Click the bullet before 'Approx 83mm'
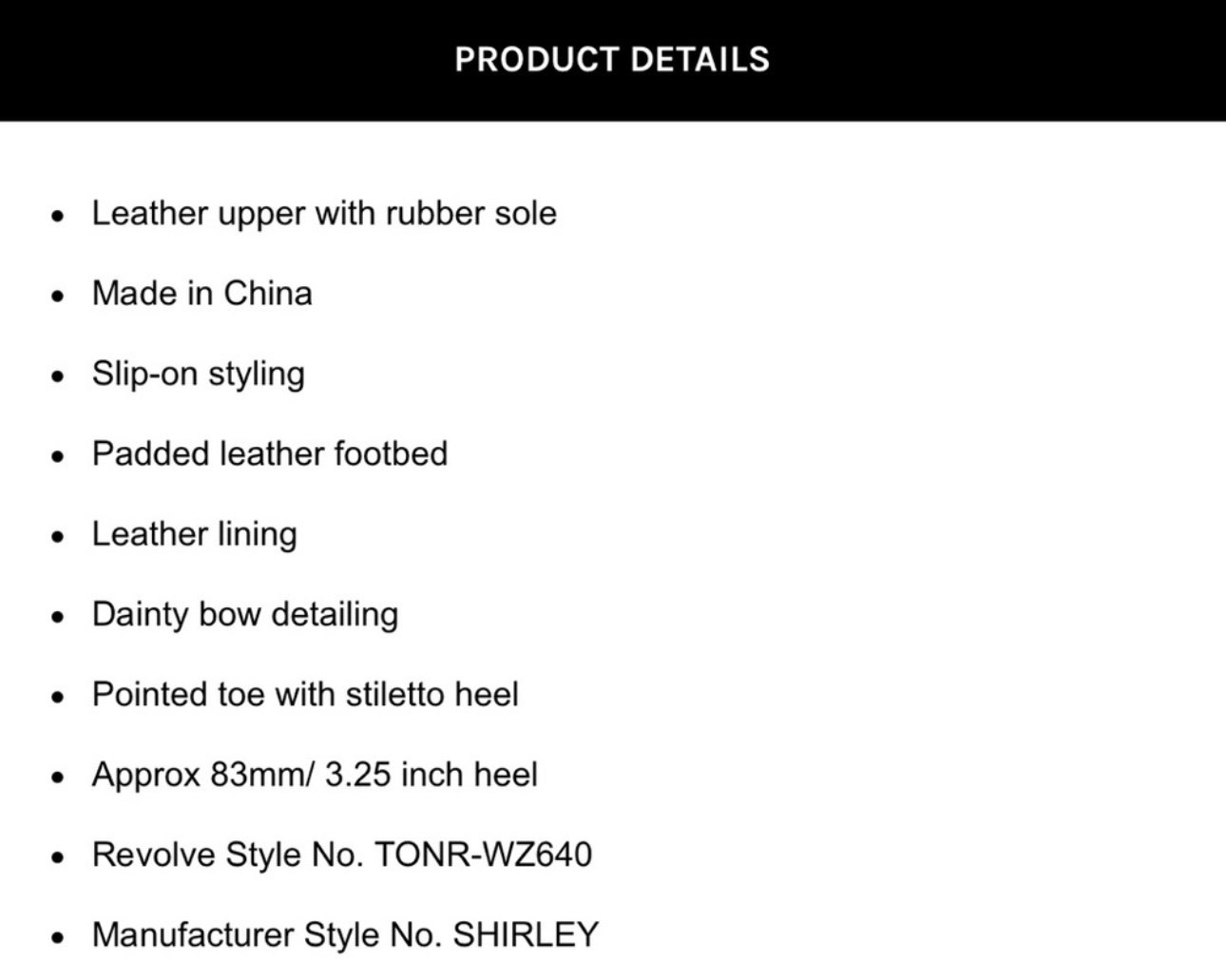Viewport: 1226px width, 980px height. click(59, 778)
